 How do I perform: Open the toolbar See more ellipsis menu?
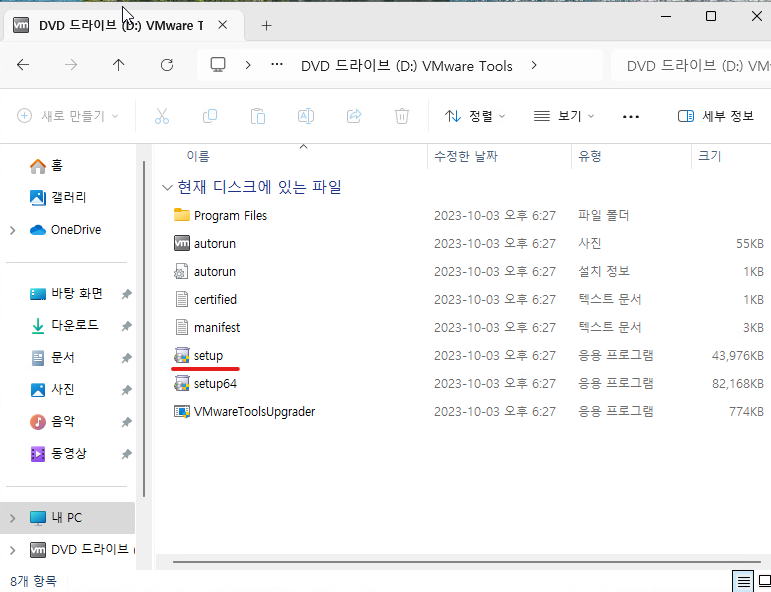pos(631,117)
